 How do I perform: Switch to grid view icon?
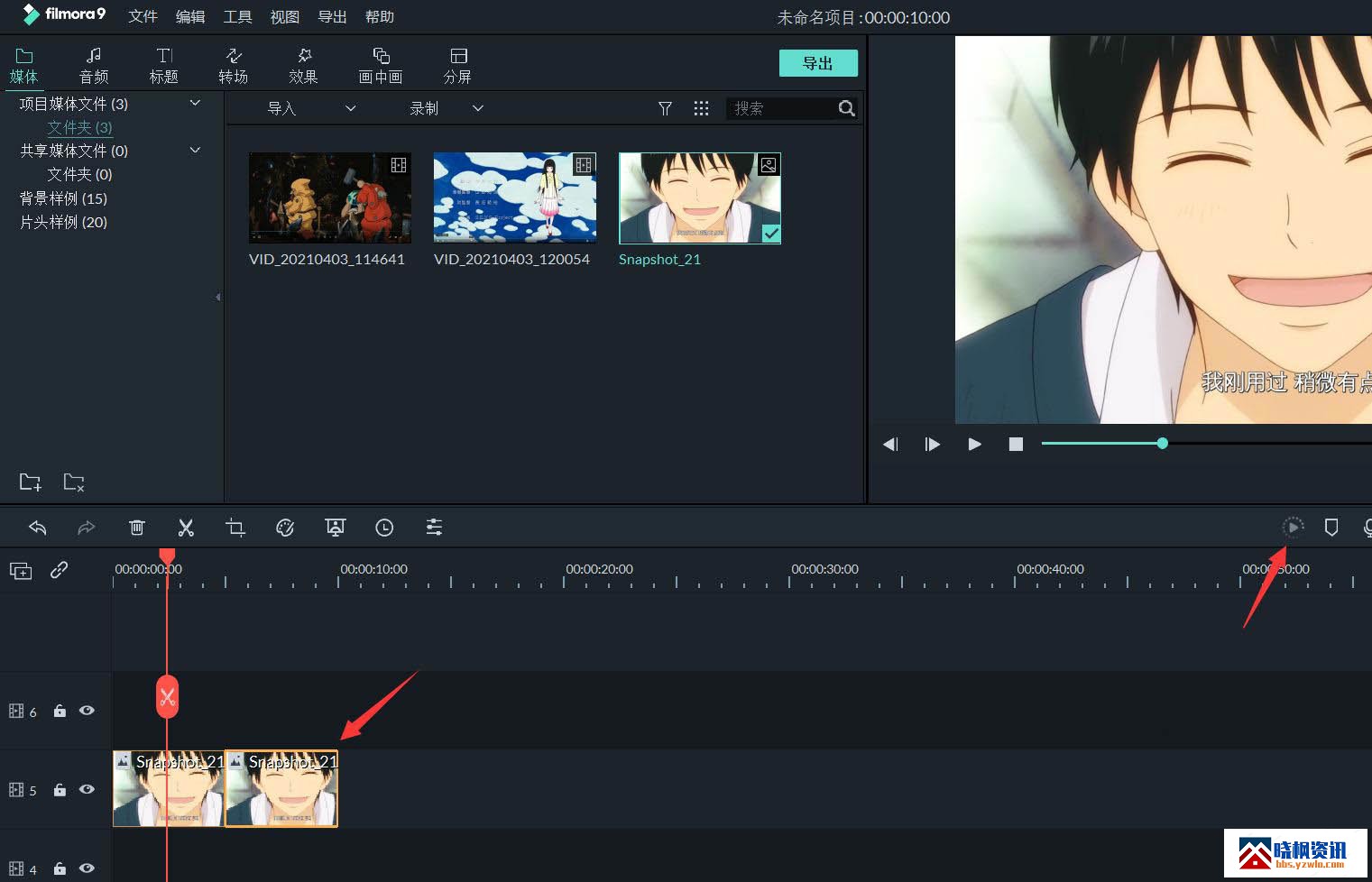pyautogui.click(x=701, y=108)
